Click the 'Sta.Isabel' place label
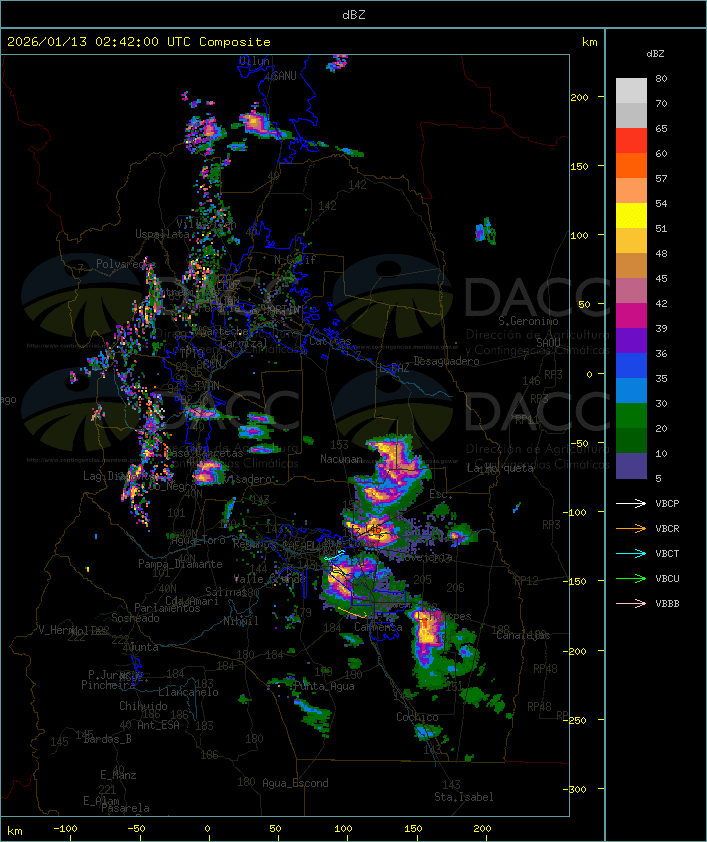 pyautogui.click(x=464, y=797)
